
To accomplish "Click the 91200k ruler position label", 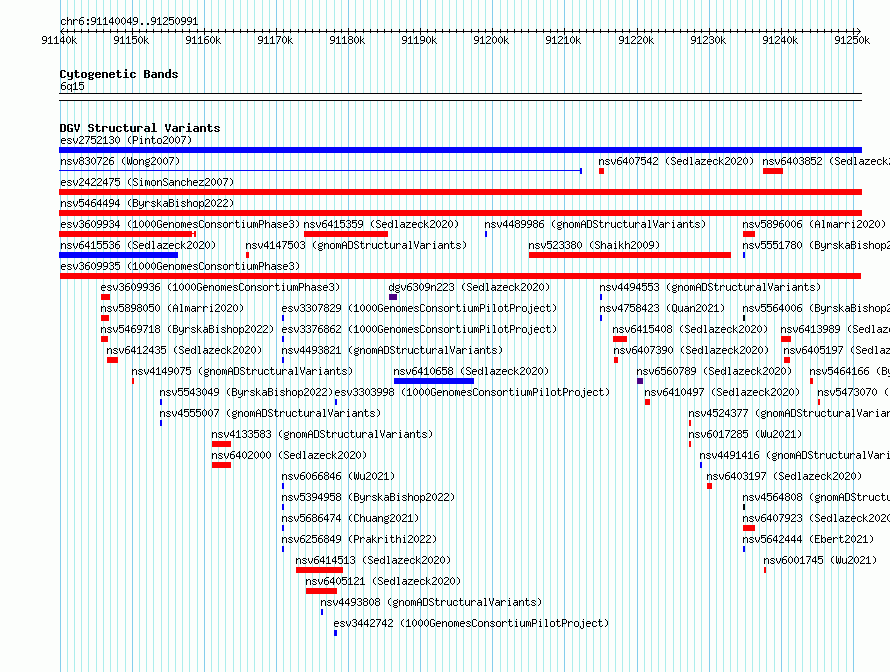I will [491, 40].
